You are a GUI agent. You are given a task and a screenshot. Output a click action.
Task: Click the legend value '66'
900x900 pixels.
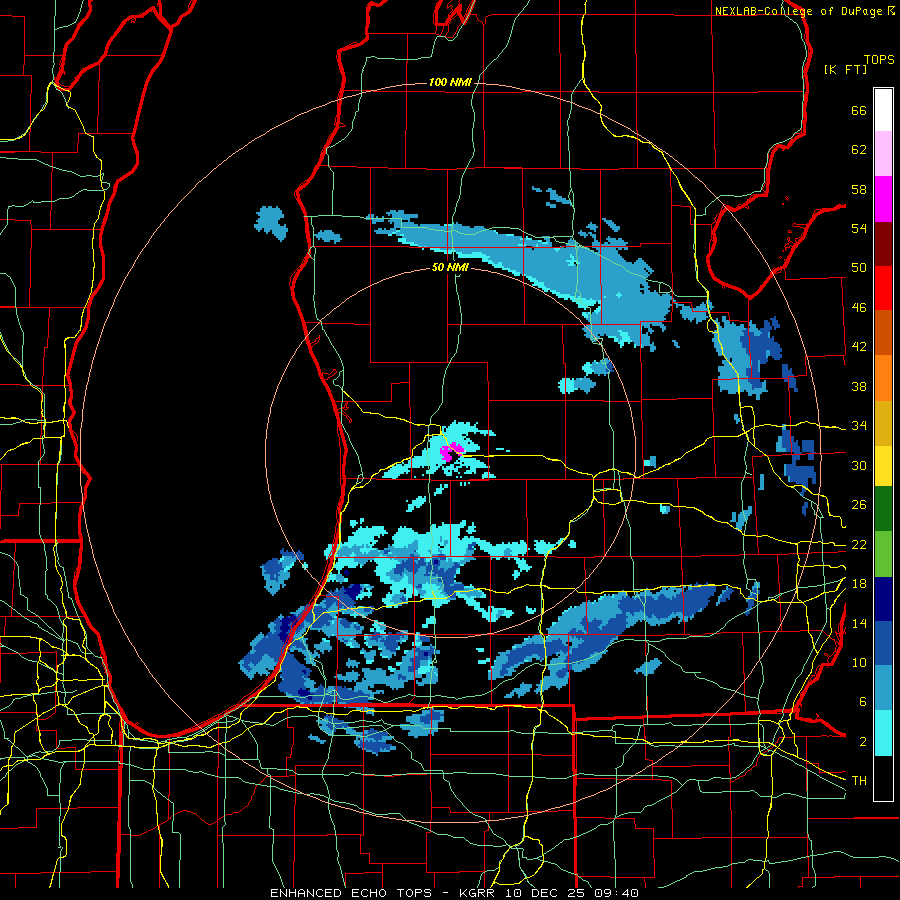[x=859, y=111]
